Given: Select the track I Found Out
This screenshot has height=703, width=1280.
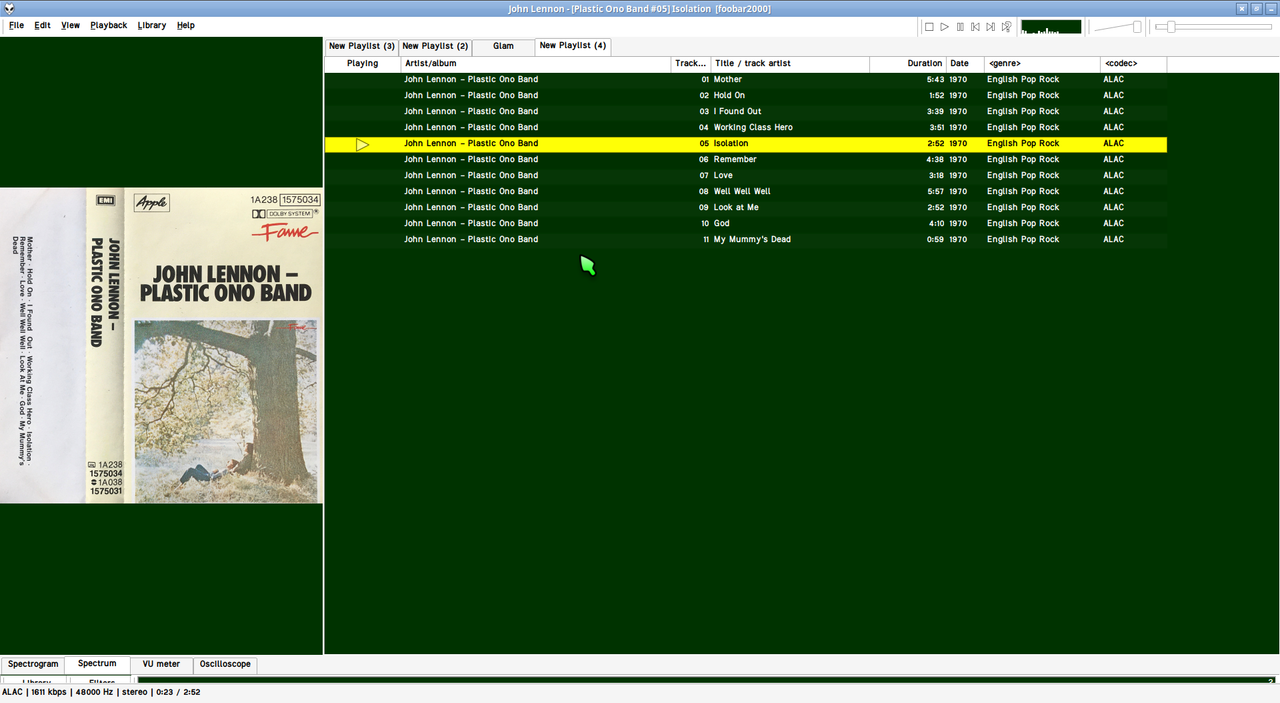Looking at the screenshot, I should [x=737, y=112].
